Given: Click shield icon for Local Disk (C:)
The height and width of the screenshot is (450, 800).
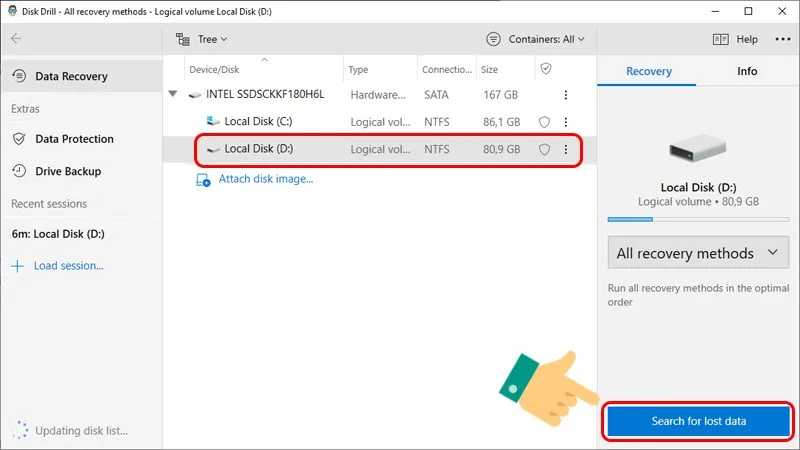Looking at the screenshot, I should tap(545, 122).
